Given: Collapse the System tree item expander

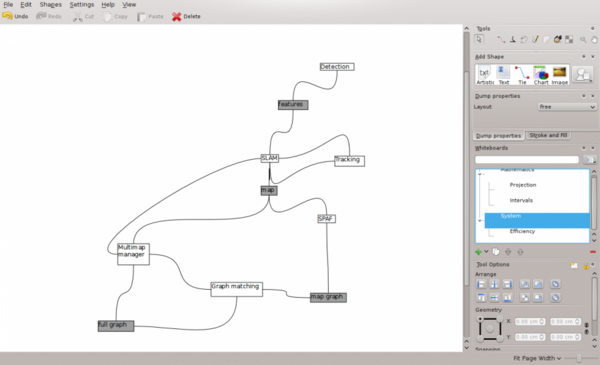Looking at the screenshot, I should coord(480,221).
